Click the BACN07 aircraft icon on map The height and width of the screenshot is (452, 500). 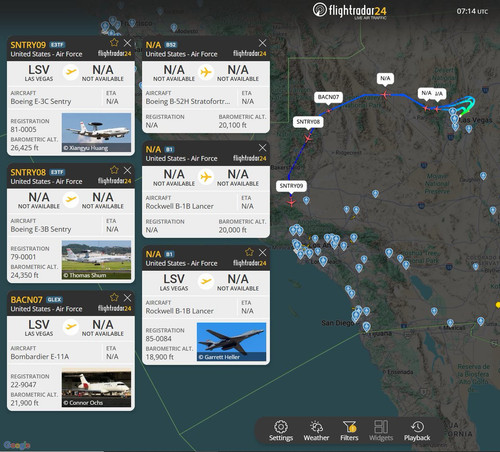tap(329, 110)
